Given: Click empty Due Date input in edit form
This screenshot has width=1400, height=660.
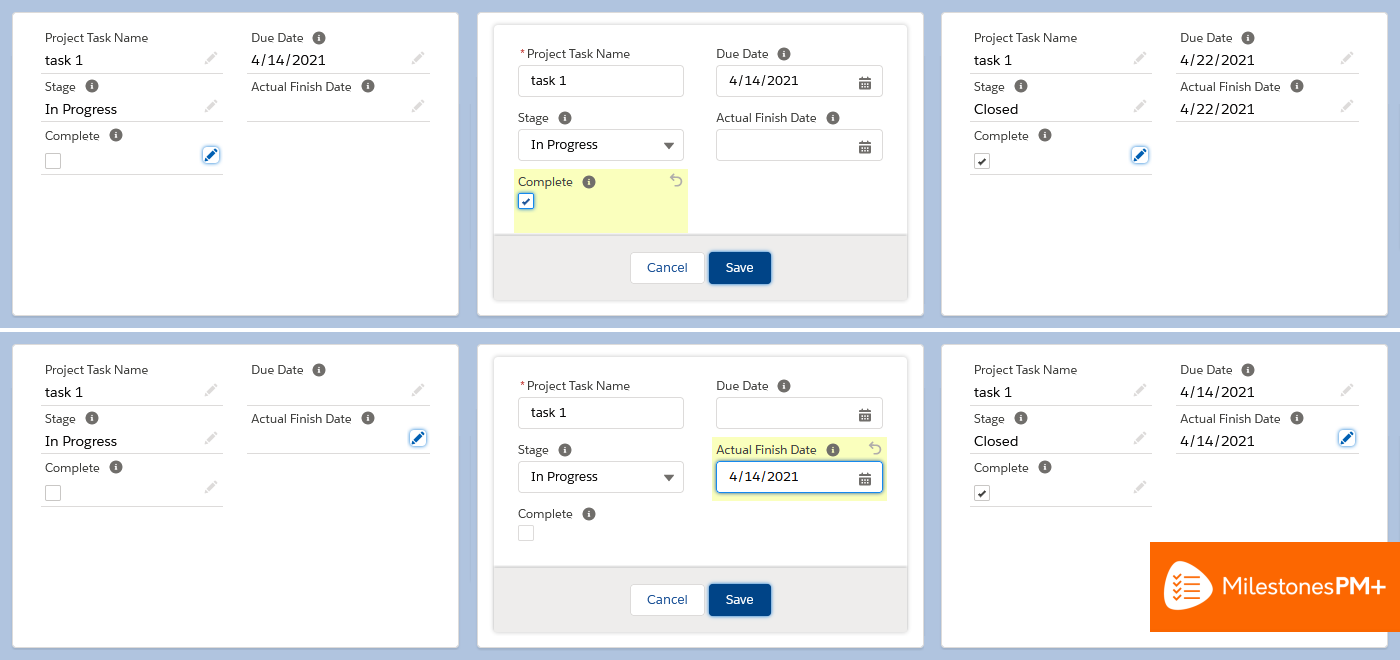Looking at the screenshot, I should 799,413.
